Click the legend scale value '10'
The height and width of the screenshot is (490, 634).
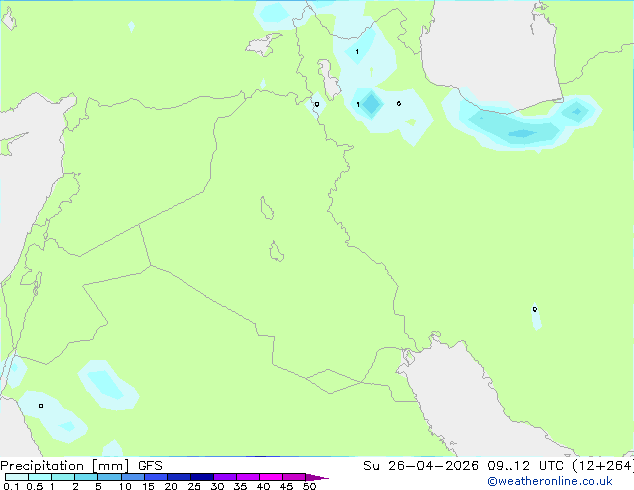(125, 486)
